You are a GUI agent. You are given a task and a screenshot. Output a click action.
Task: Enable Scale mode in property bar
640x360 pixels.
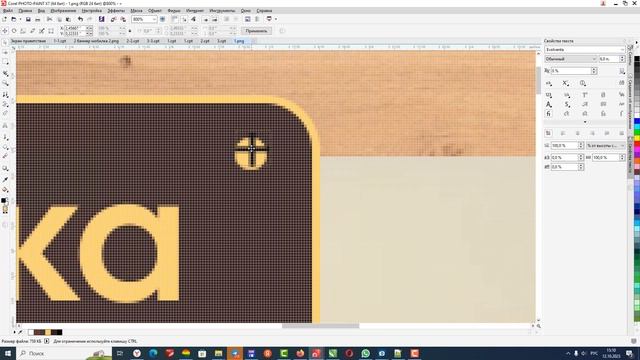coord(23,31)
